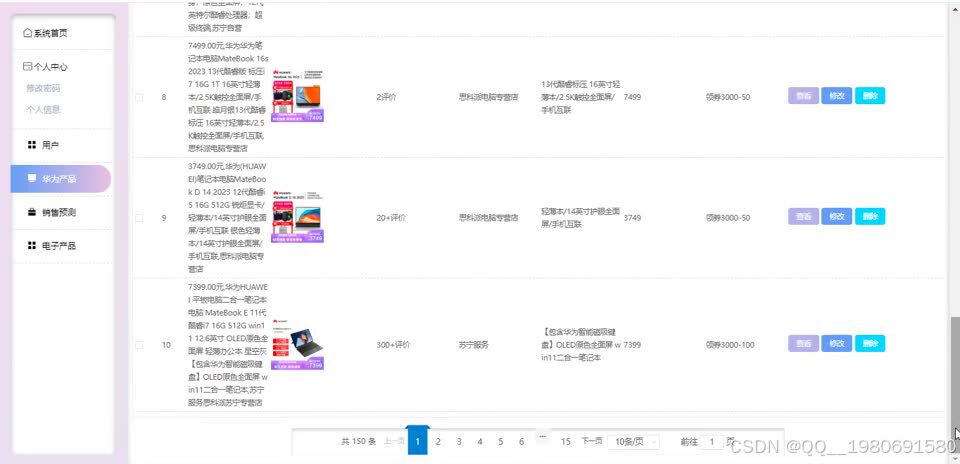Open 系统首页 home icon in sidebar

pos(27,33)
